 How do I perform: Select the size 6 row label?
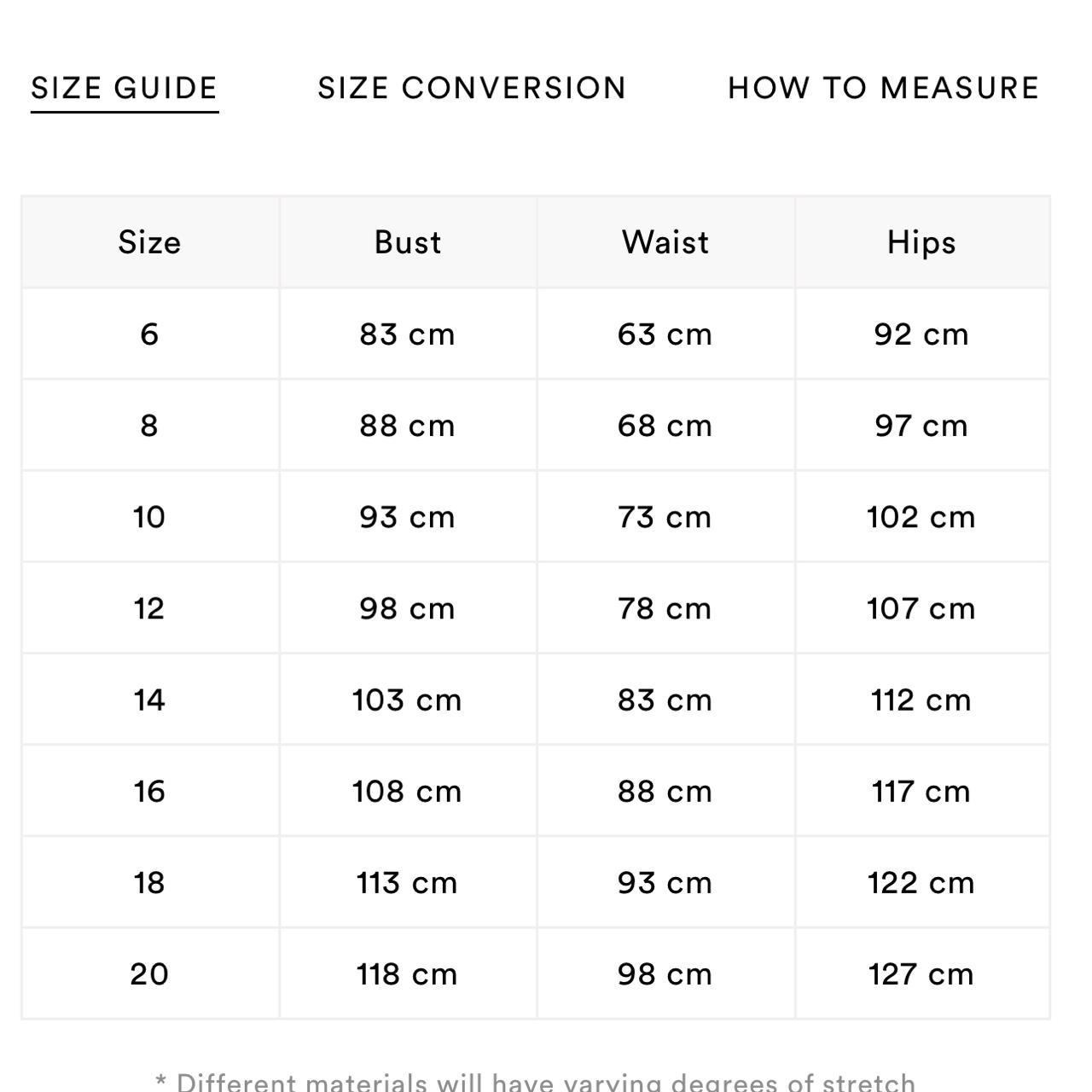pyautogui.click(x=149, y=334)
